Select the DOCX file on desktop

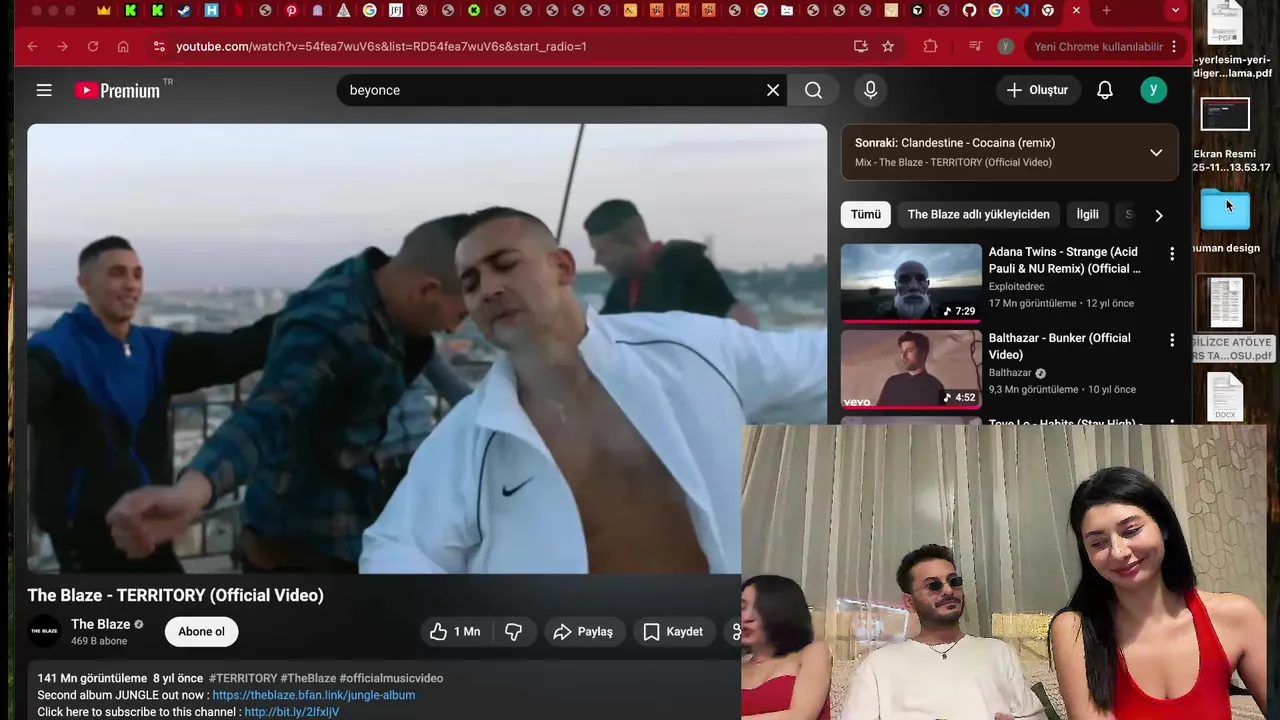(1225, 397)
